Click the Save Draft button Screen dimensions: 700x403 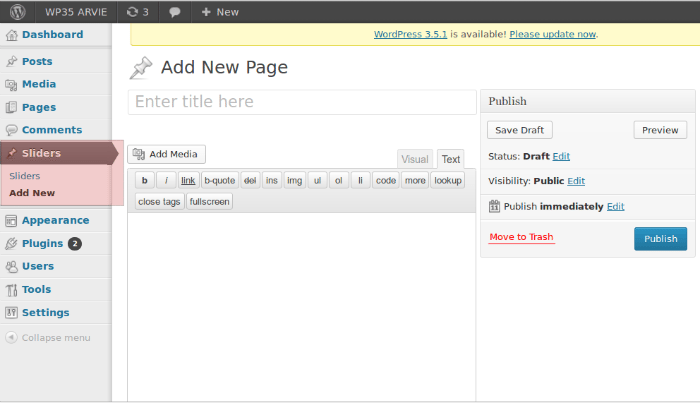[520, 130]
